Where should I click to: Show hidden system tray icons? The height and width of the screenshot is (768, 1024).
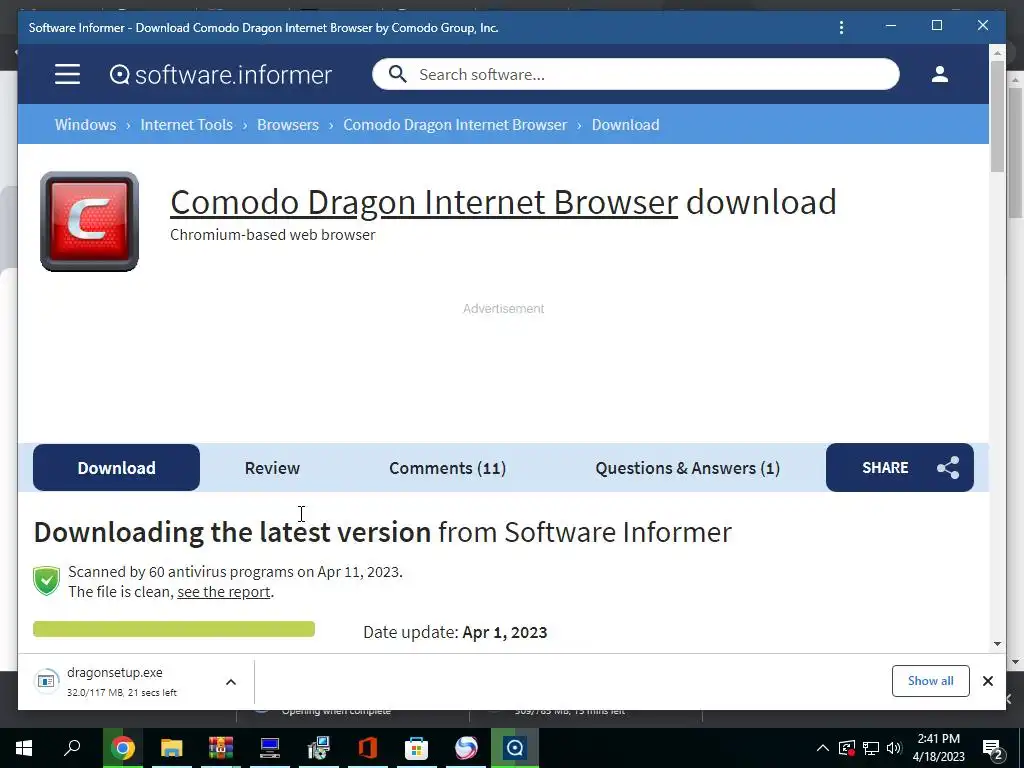[823, 748]
